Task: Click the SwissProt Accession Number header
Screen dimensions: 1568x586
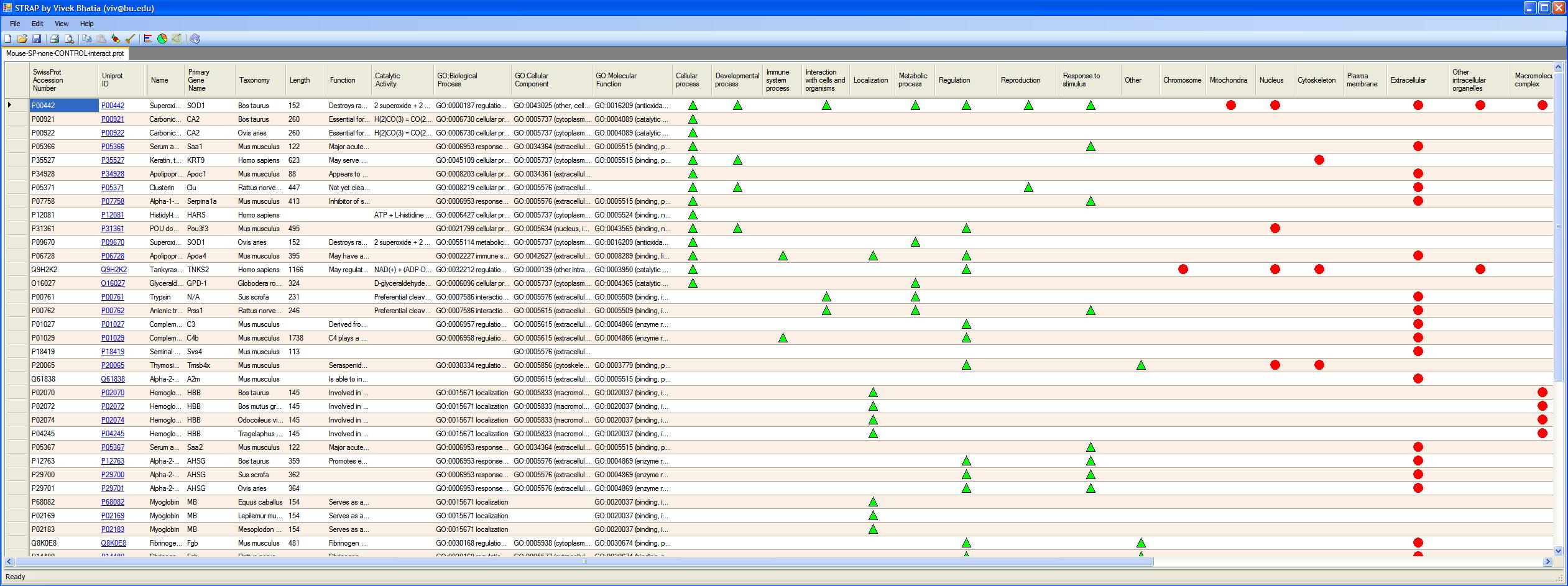Action: click(x=64, y=80)
